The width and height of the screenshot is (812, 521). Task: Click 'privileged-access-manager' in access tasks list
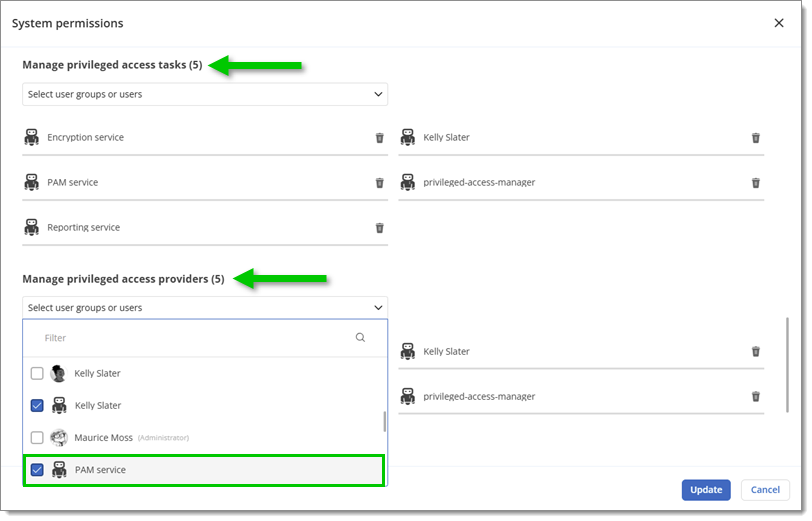pyautogui.click(x=479, y=182)
